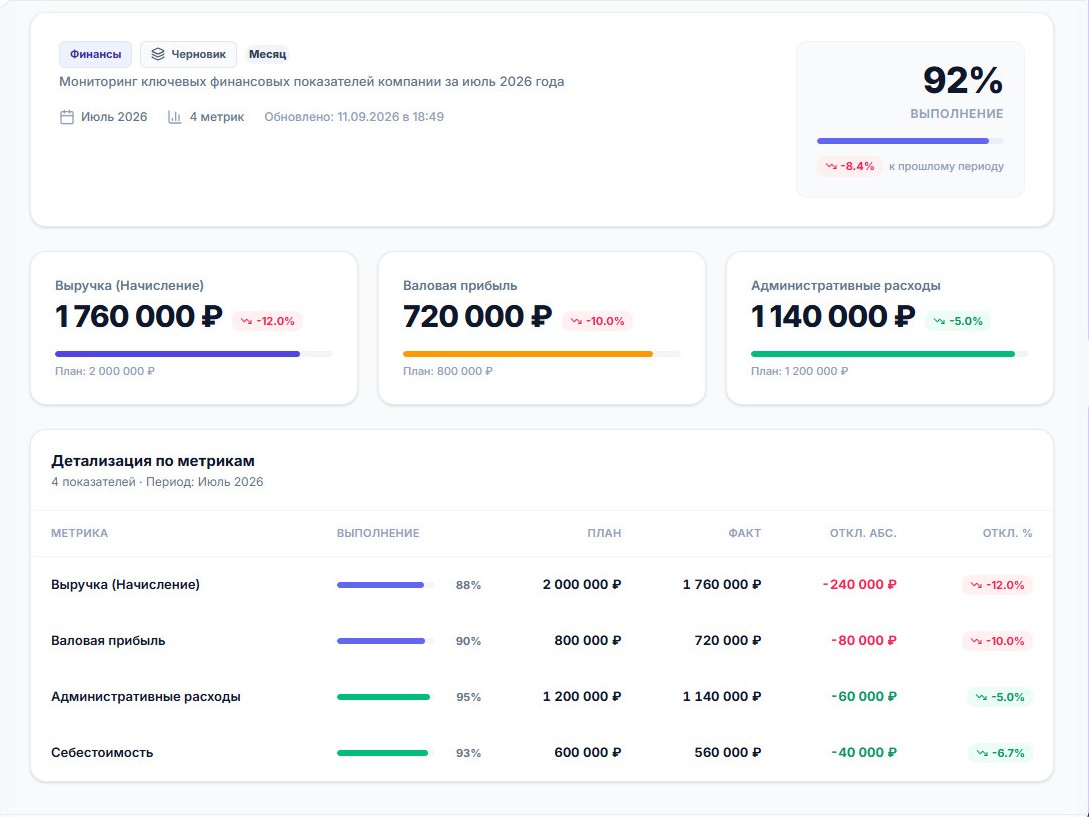Click the trend icon in the table's -6.7% badge
1089x817 pixels.
pos(982,753)
